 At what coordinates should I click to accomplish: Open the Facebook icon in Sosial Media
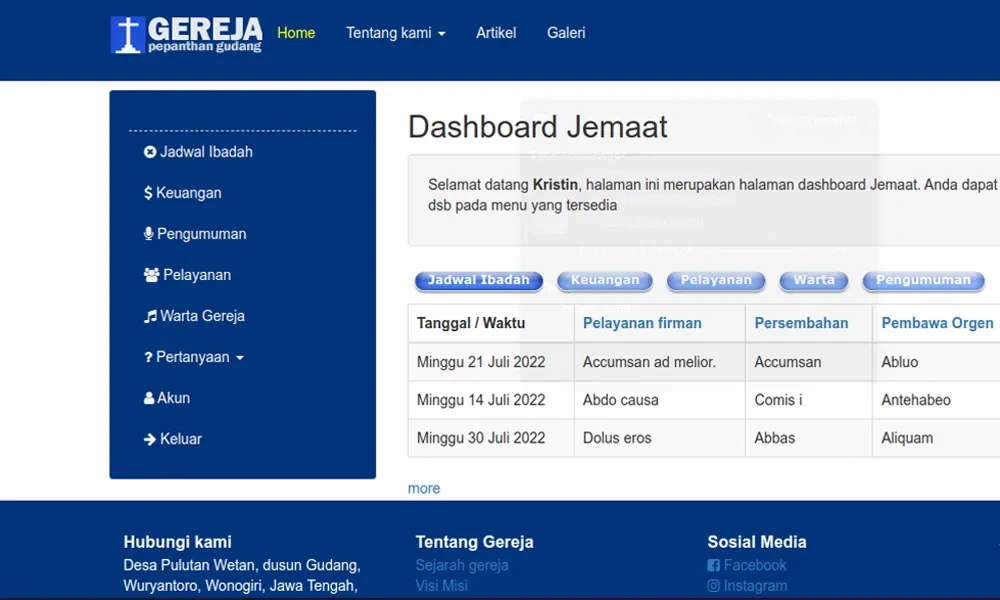click(x=714, y=565)
